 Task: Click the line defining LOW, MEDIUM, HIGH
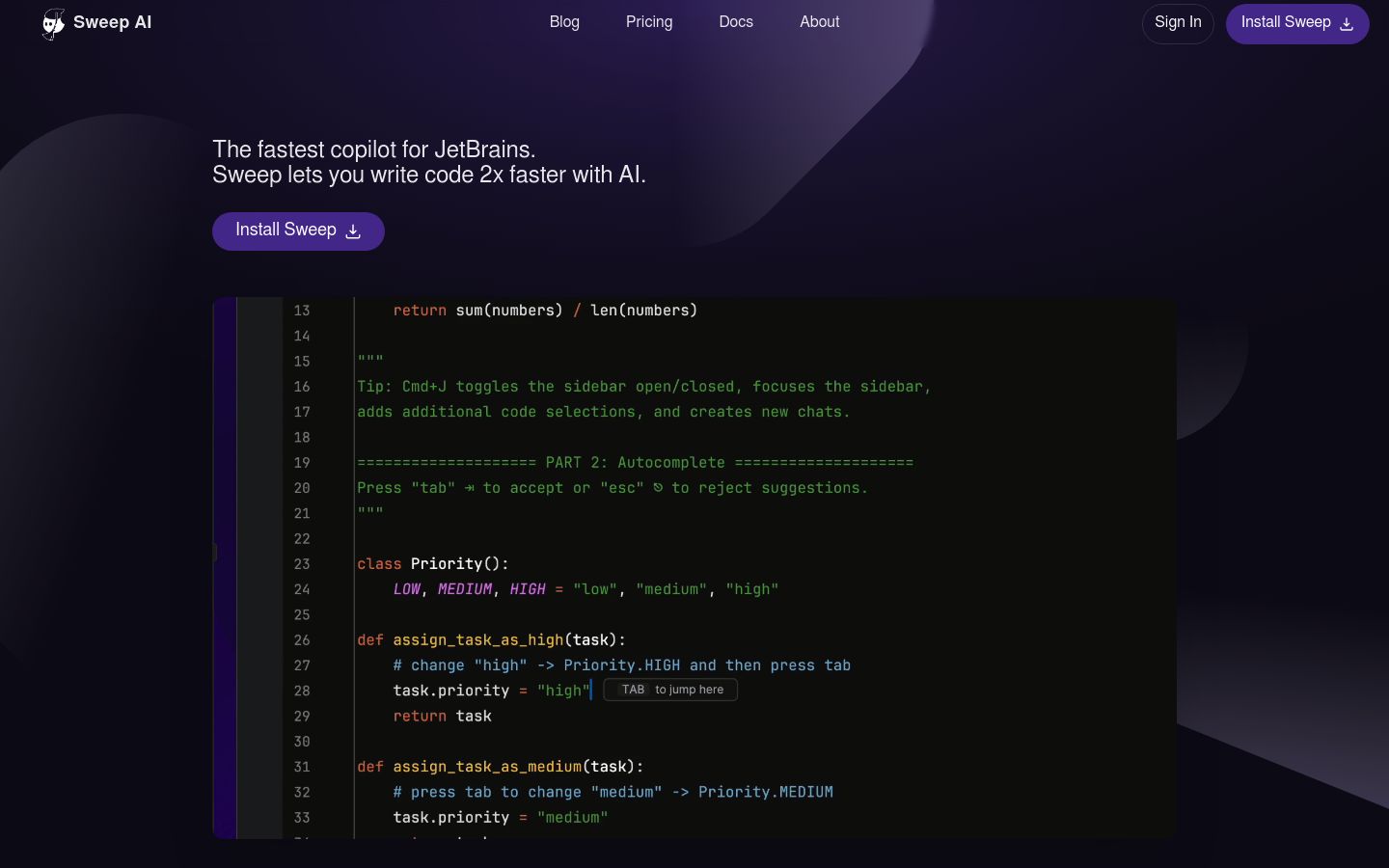point(586,589)
